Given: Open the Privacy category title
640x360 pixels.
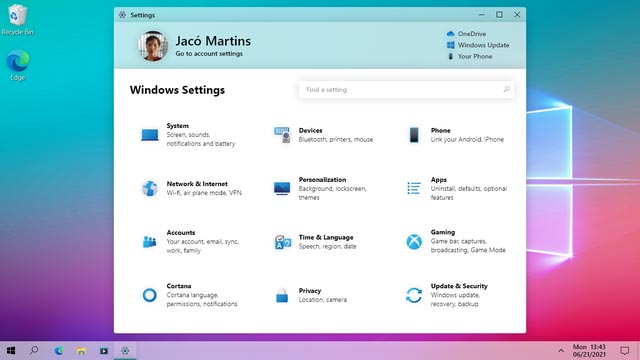Looking at the screenshot, I should click(310, 291).
